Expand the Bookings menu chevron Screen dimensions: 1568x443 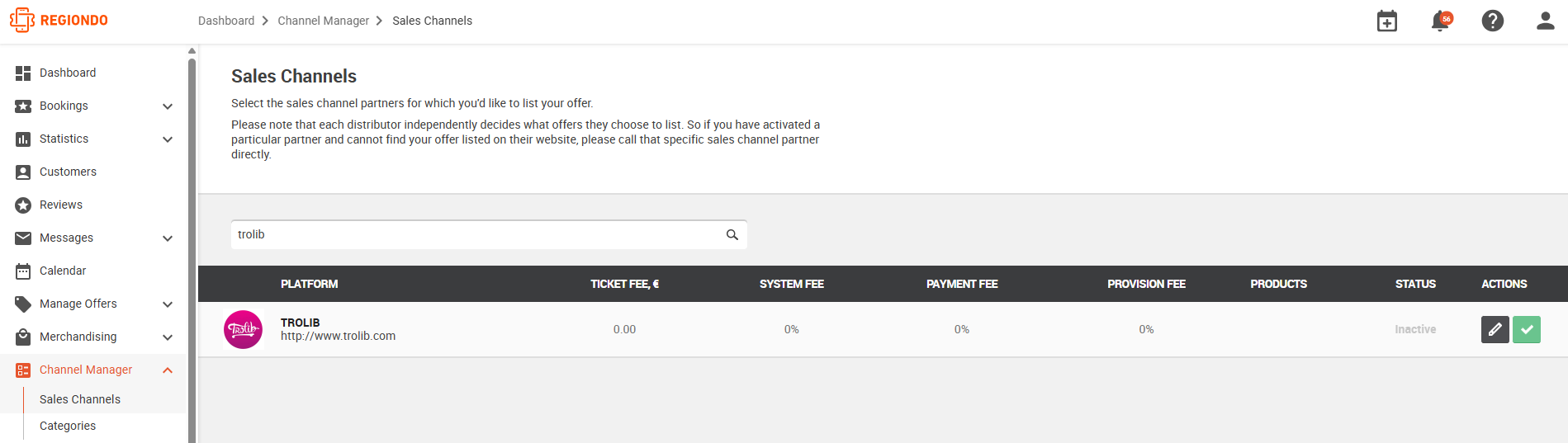point(168,106)
